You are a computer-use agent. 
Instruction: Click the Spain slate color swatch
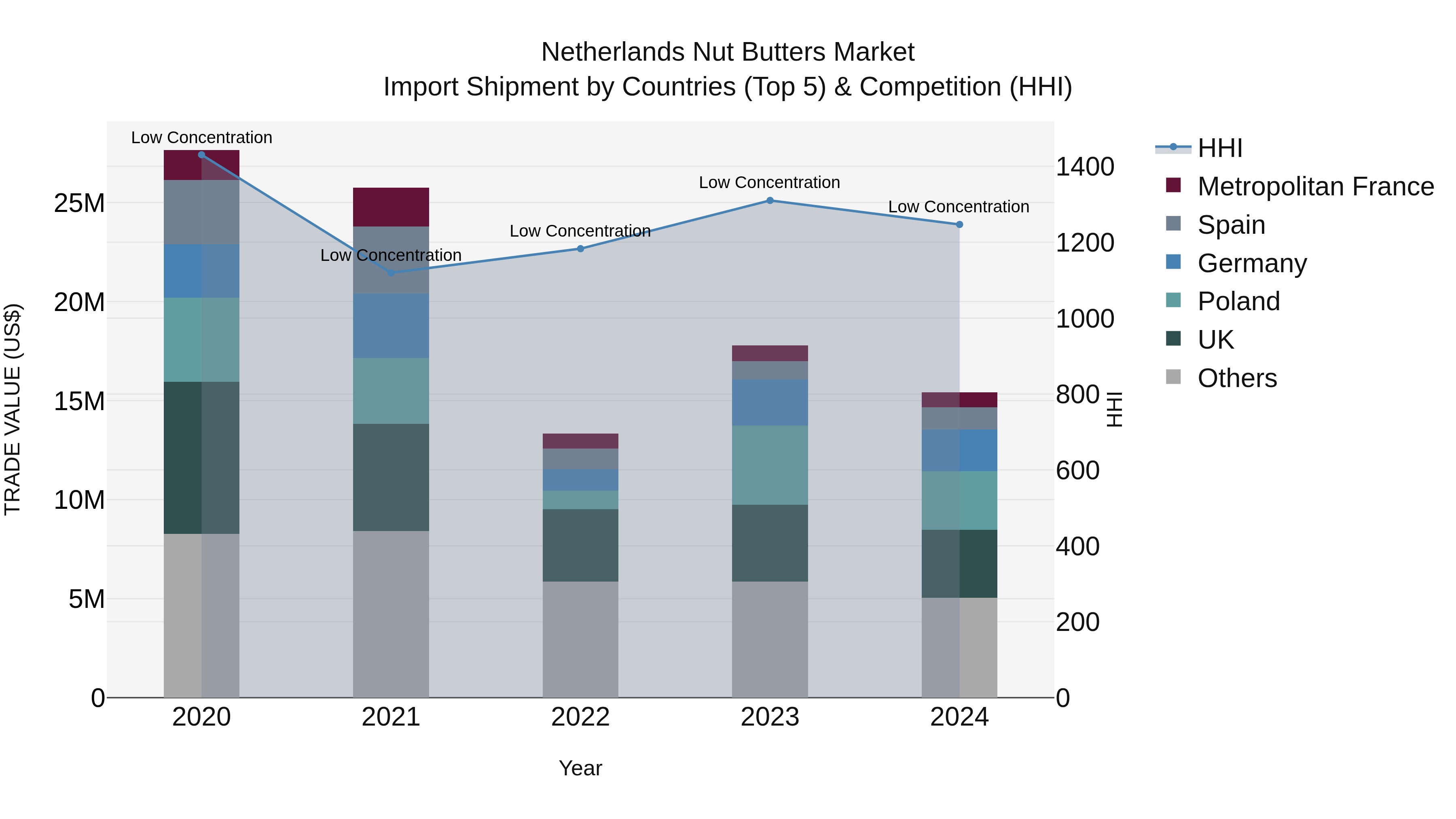1173,223
